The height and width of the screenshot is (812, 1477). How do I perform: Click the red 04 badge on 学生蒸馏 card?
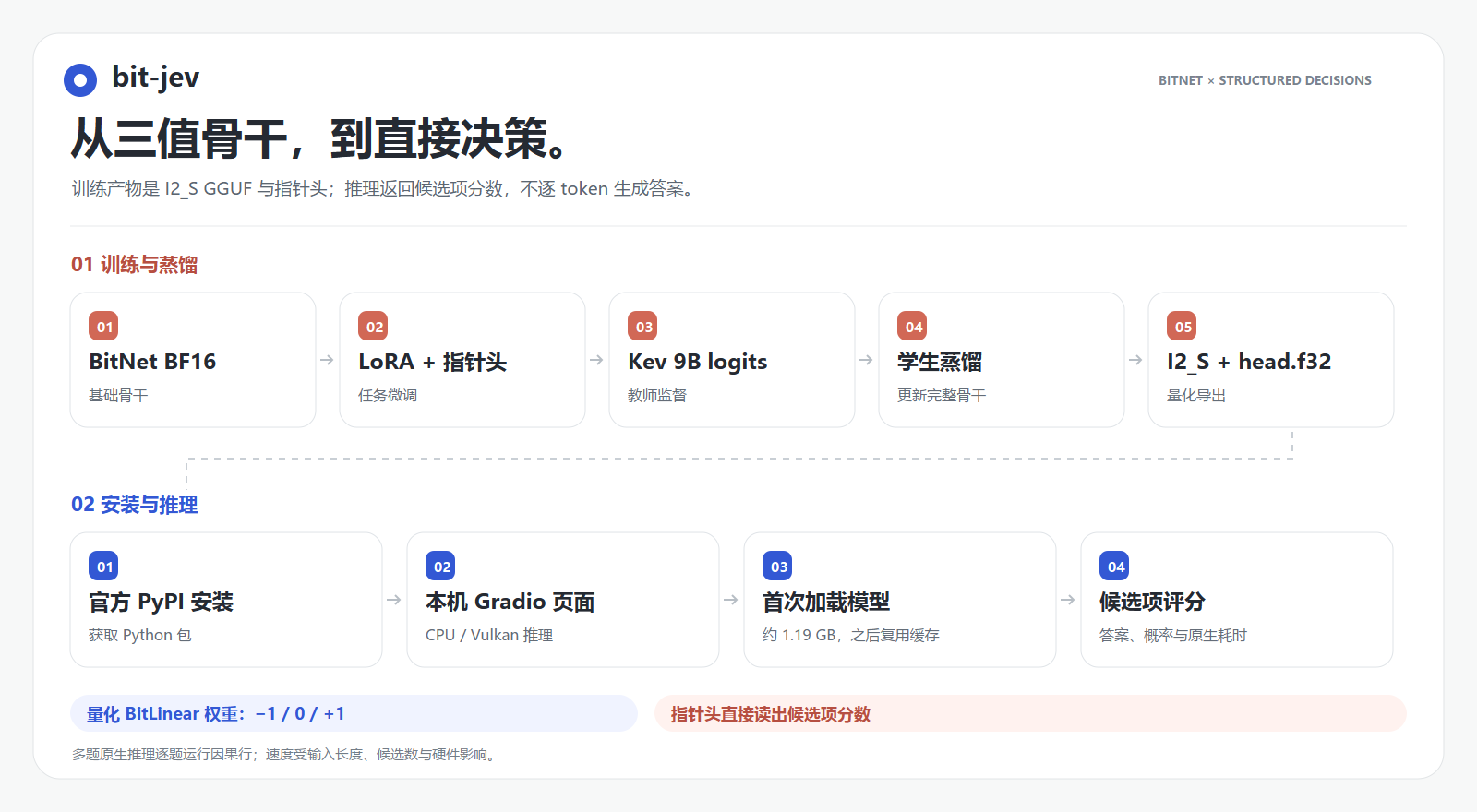click(912, 327)
